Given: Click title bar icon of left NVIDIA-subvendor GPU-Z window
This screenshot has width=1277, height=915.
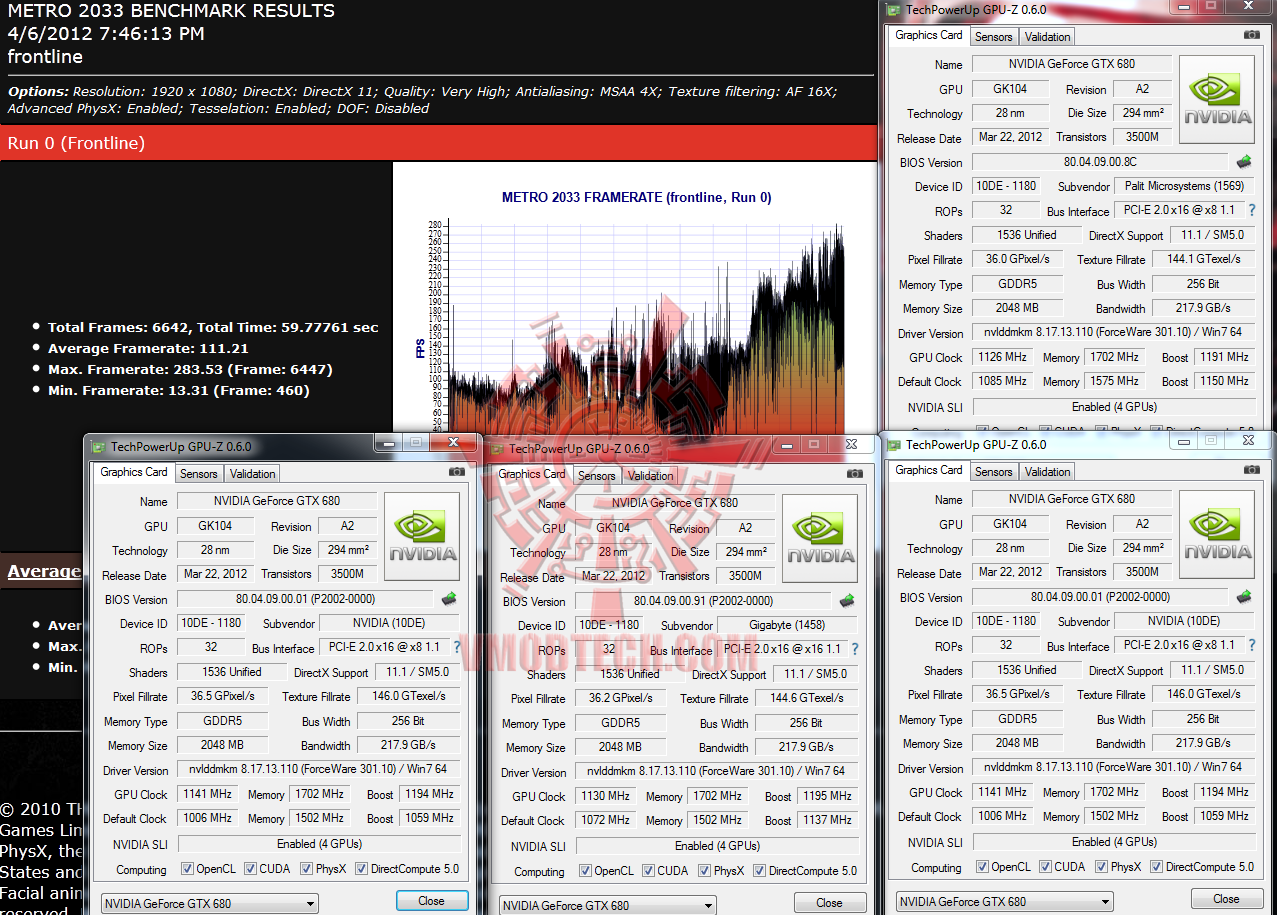Looking at the screenshot, I should [99, 447].
